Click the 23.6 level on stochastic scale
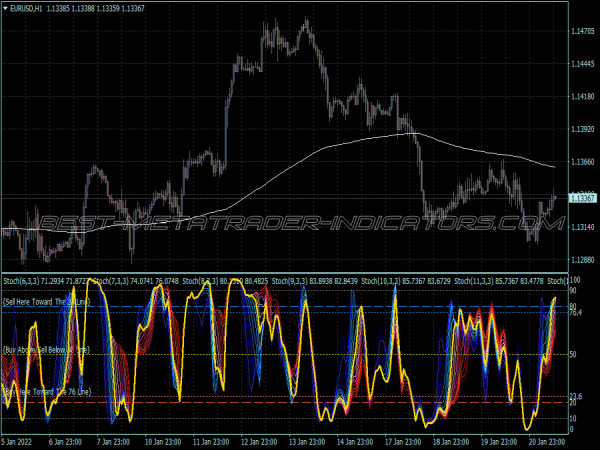 coord(576,396)
